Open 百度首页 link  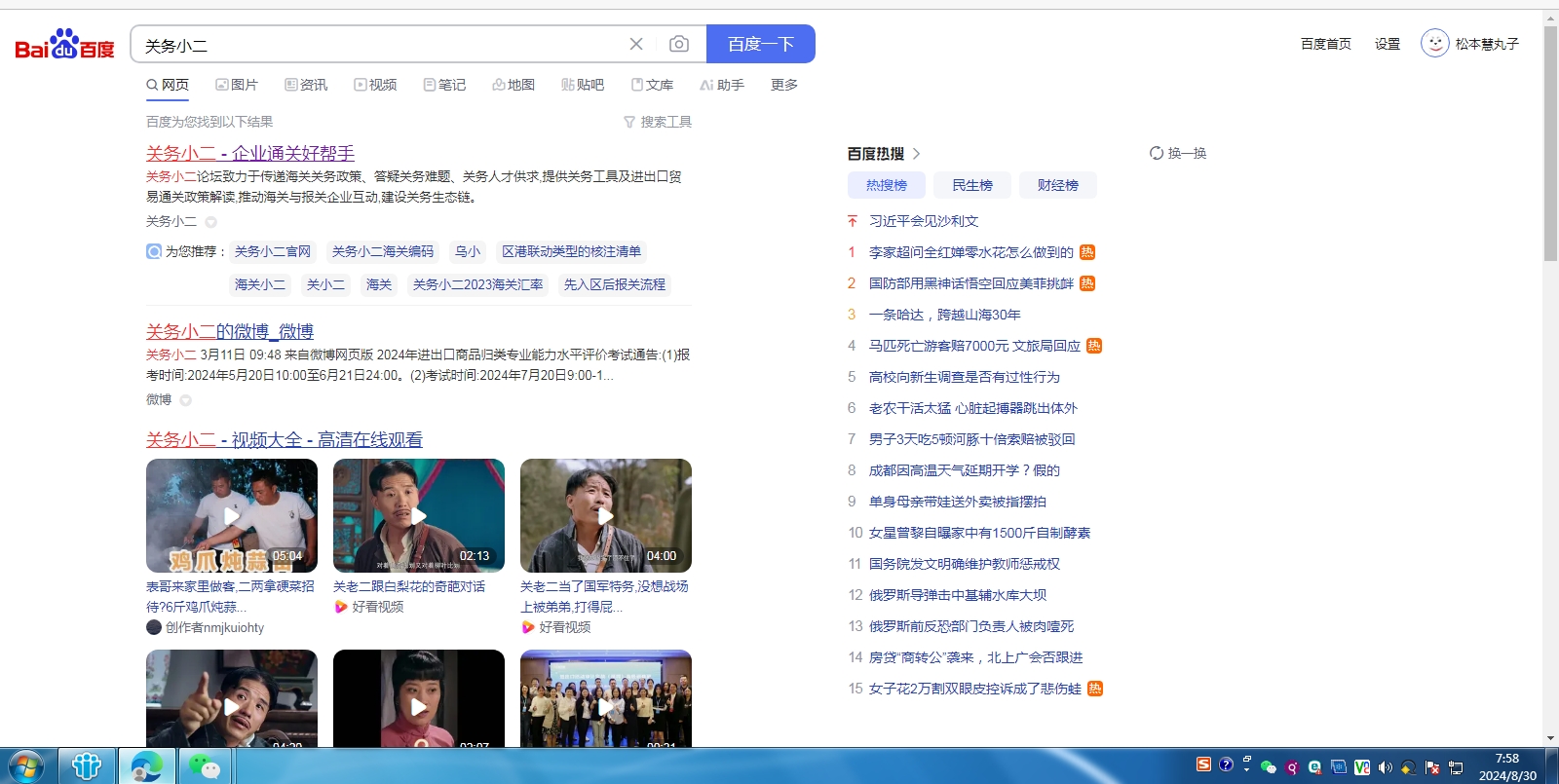click(1326, 44)
